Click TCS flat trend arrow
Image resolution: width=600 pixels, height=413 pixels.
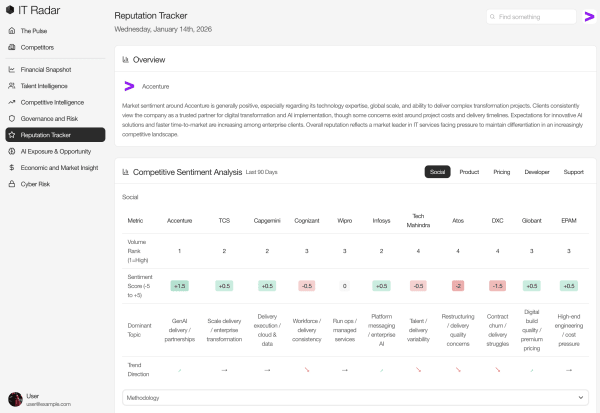pyautogui.click(x=224, y=370)
